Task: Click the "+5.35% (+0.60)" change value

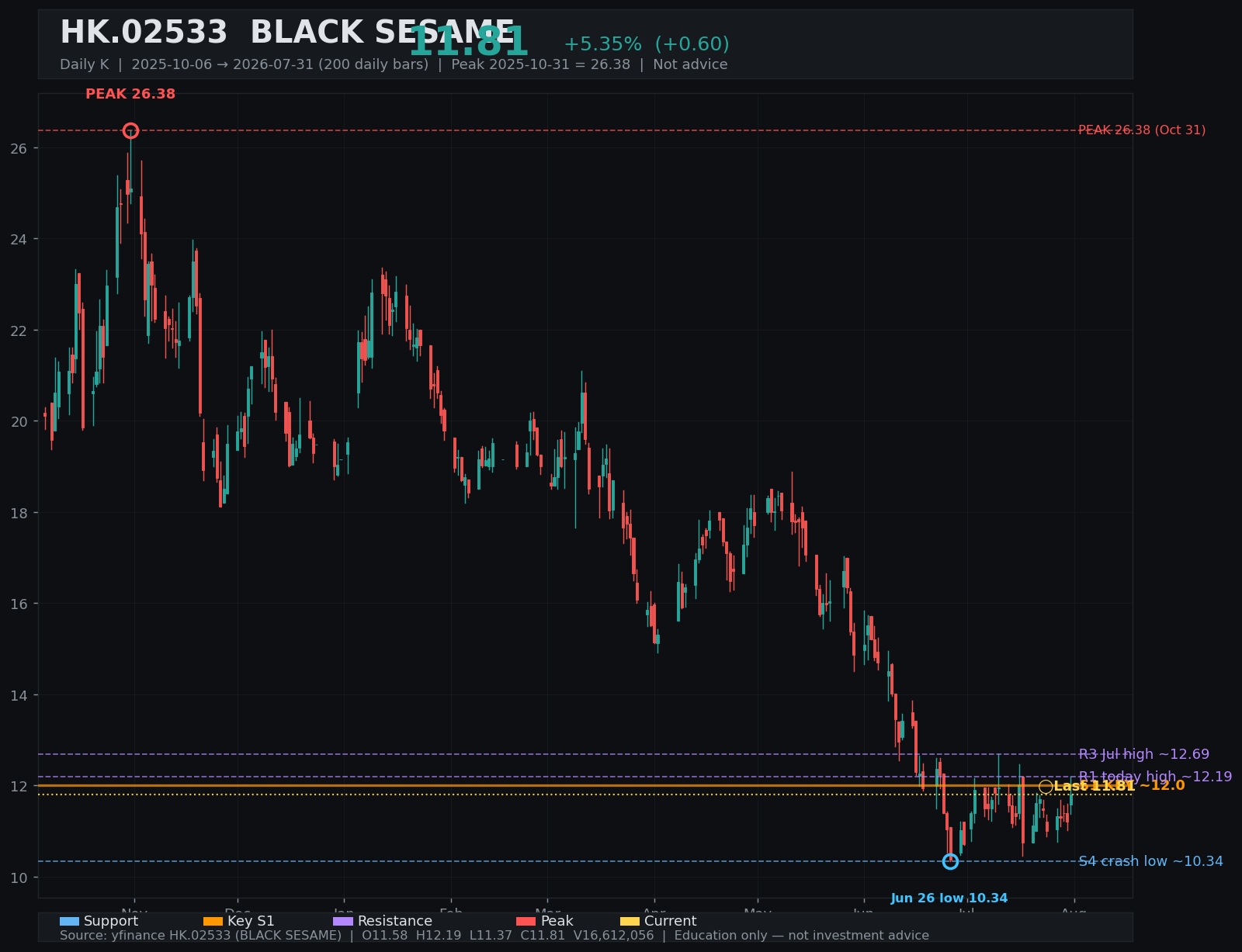Action: click(647, 44)
